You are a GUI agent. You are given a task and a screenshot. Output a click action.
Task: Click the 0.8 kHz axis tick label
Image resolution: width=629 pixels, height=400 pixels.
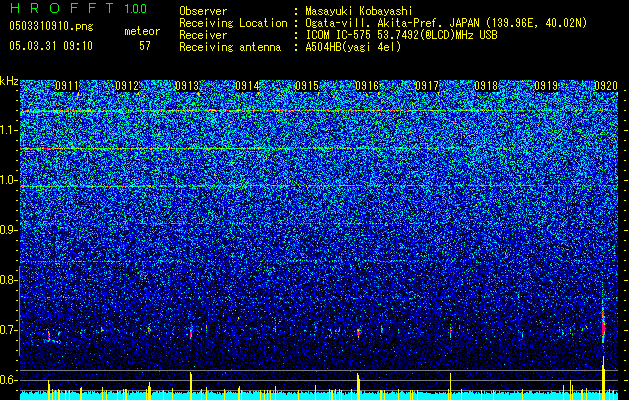click(x=8, y=280)
